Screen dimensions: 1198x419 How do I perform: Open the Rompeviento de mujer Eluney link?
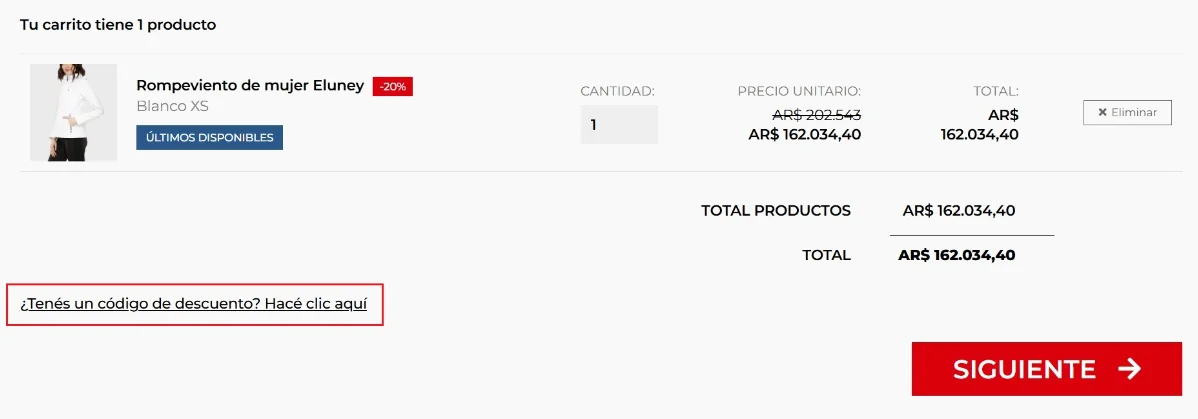tap(250, 86)
